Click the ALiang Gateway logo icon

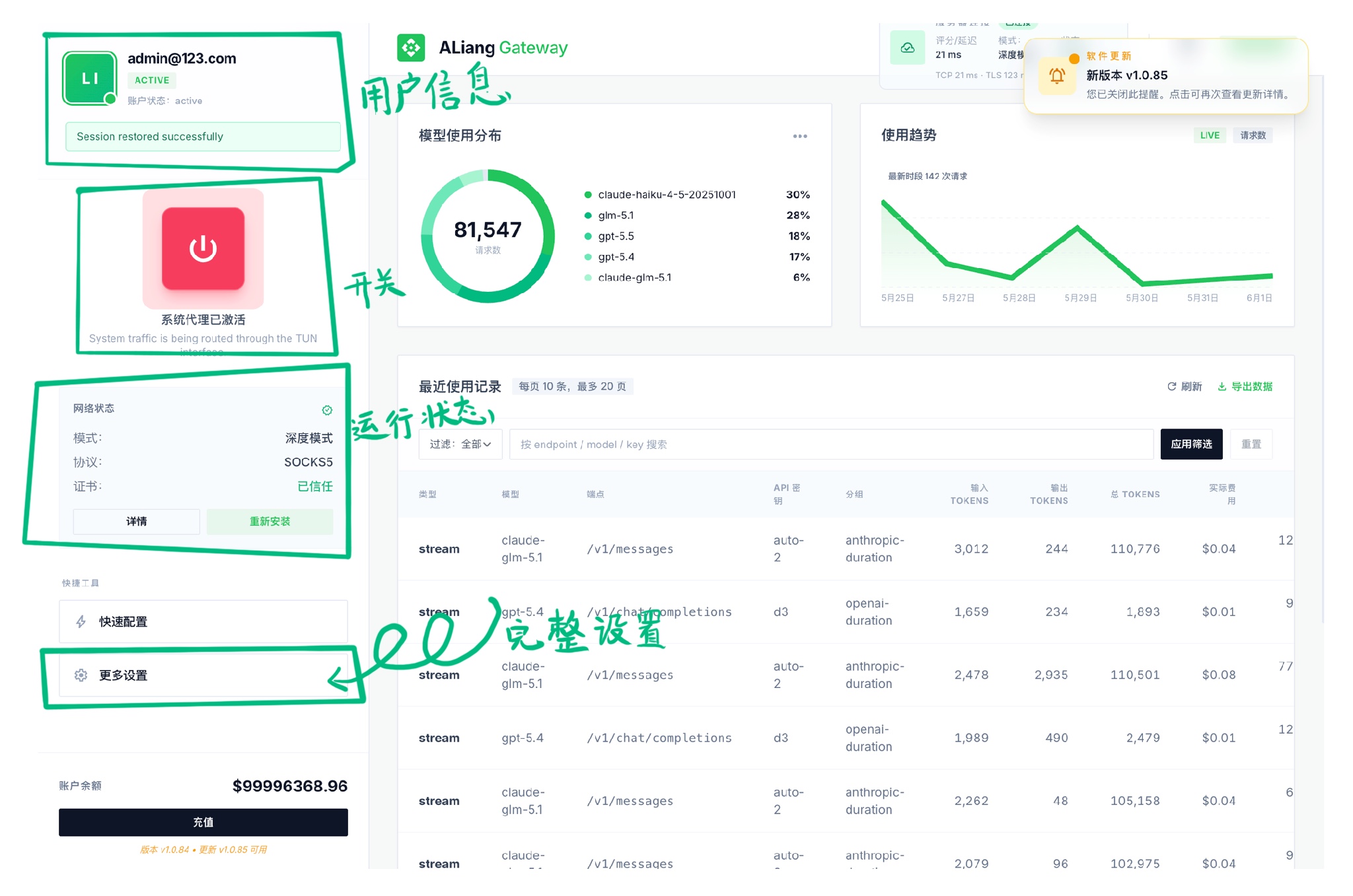pyautogui.click(x=411, y=48)
